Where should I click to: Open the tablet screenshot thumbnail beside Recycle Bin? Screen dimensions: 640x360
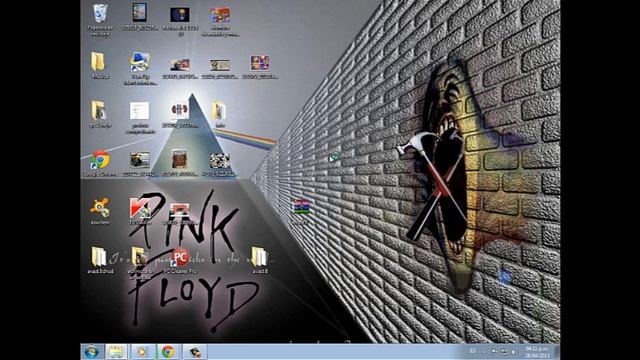click(x=140, y=17)
